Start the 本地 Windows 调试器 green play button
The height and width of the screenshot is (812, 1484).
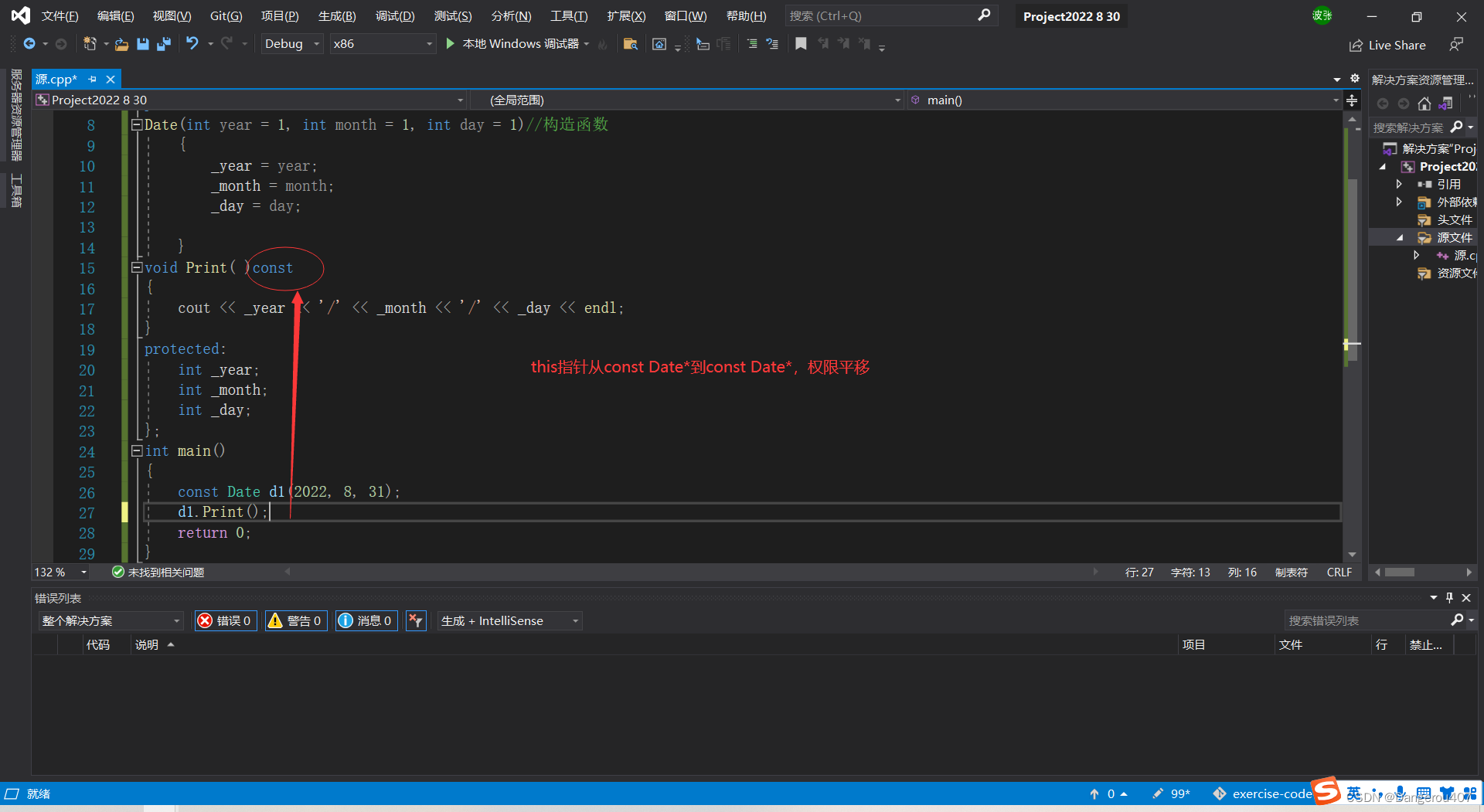coord(450,44)
